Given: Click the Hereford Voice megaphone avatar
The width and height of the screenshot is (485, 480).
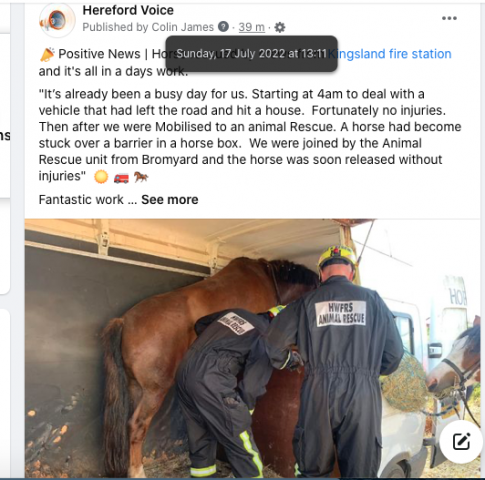Looking at the screenshot, I should click(x=57, y=20).
